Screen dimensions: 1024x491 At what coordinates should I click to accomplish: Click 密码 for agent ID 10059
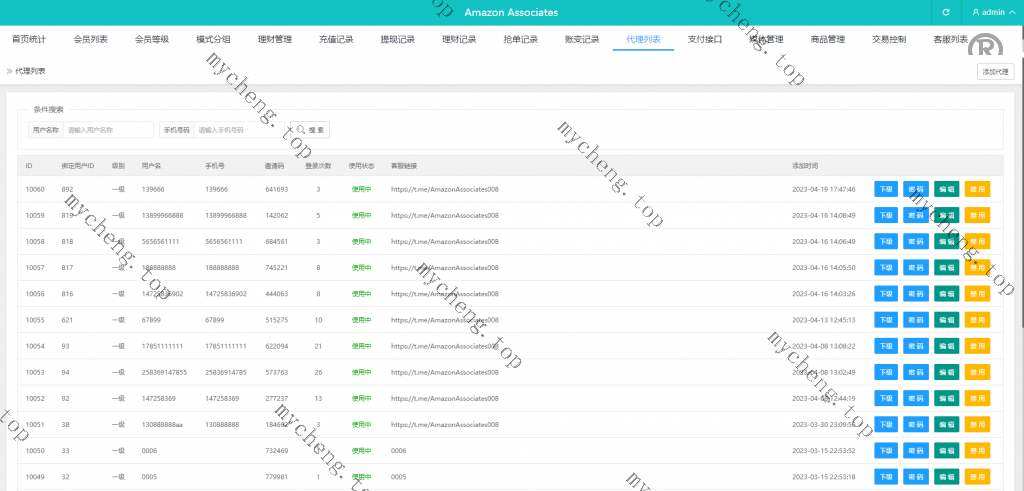pos(916,215)
